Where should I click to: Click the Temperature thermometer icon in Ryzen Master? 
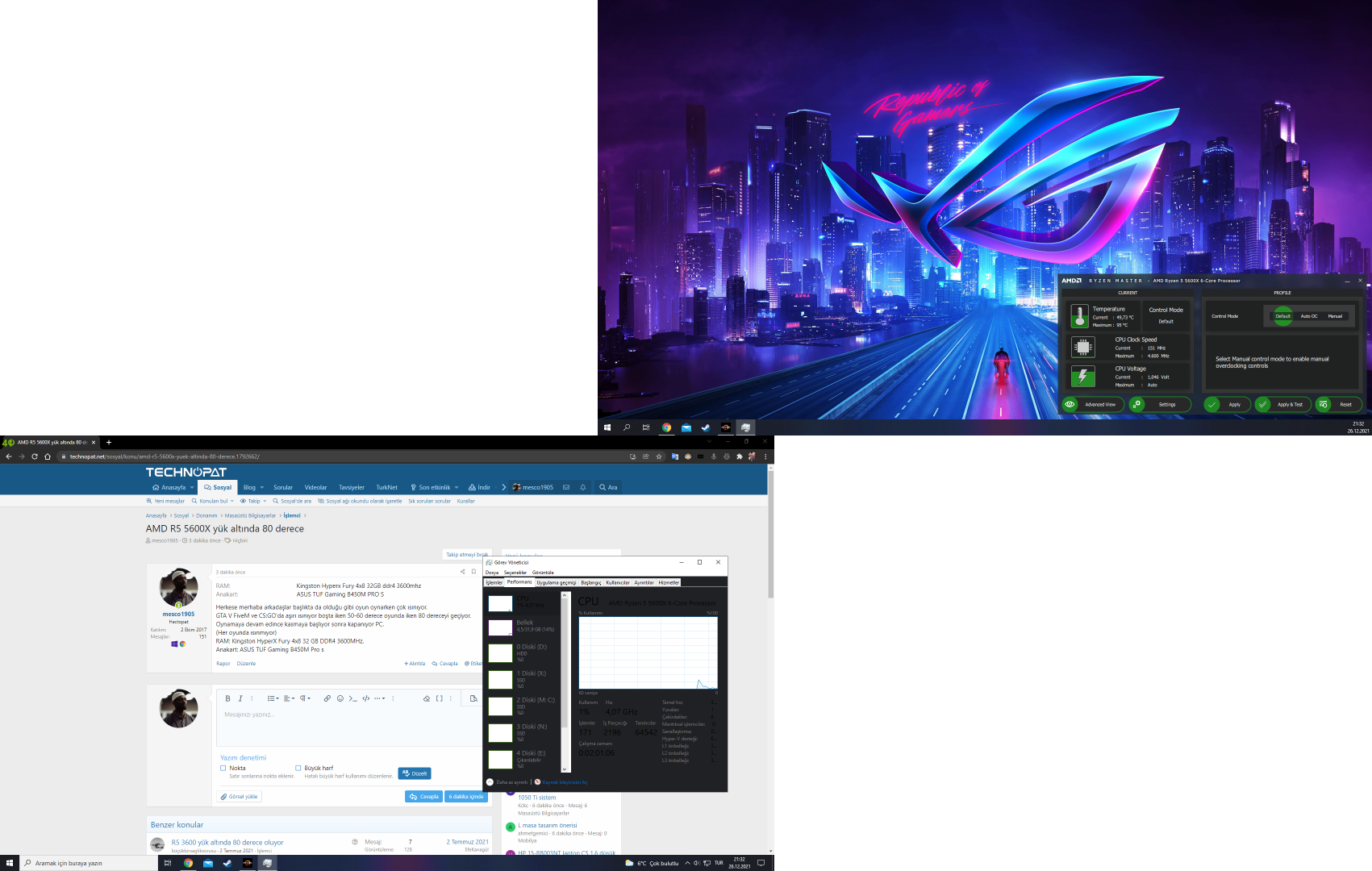pos(1079,316)
